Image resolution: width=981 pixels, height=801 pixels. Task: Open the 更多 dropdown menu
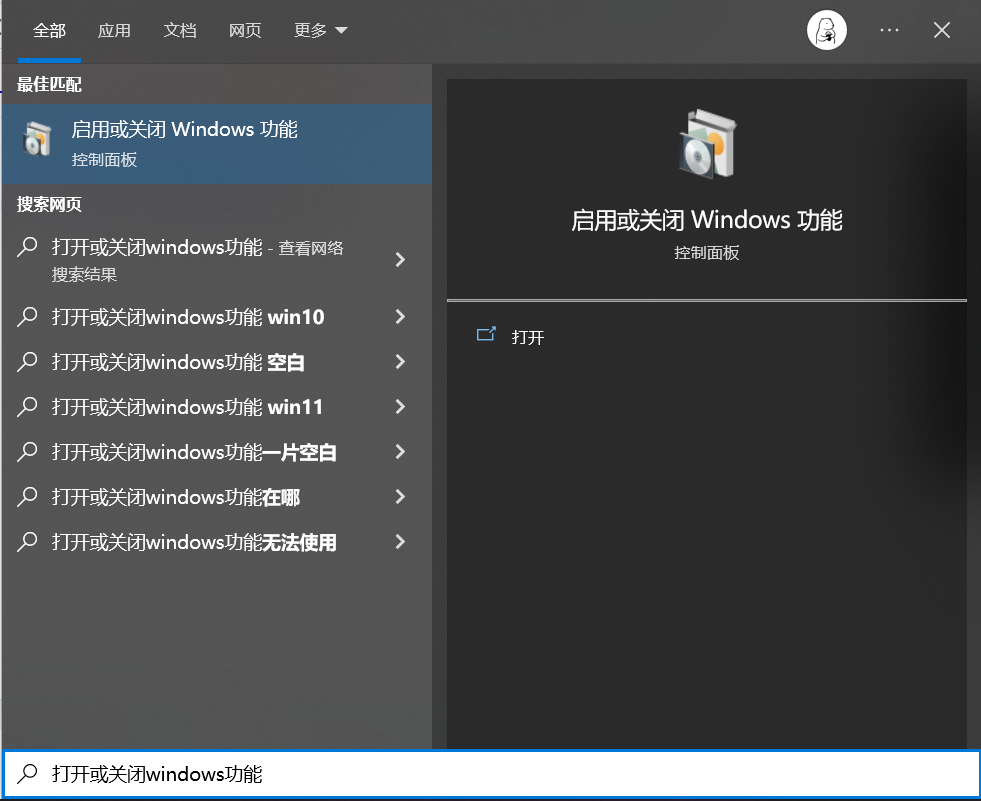coord(320,31)
